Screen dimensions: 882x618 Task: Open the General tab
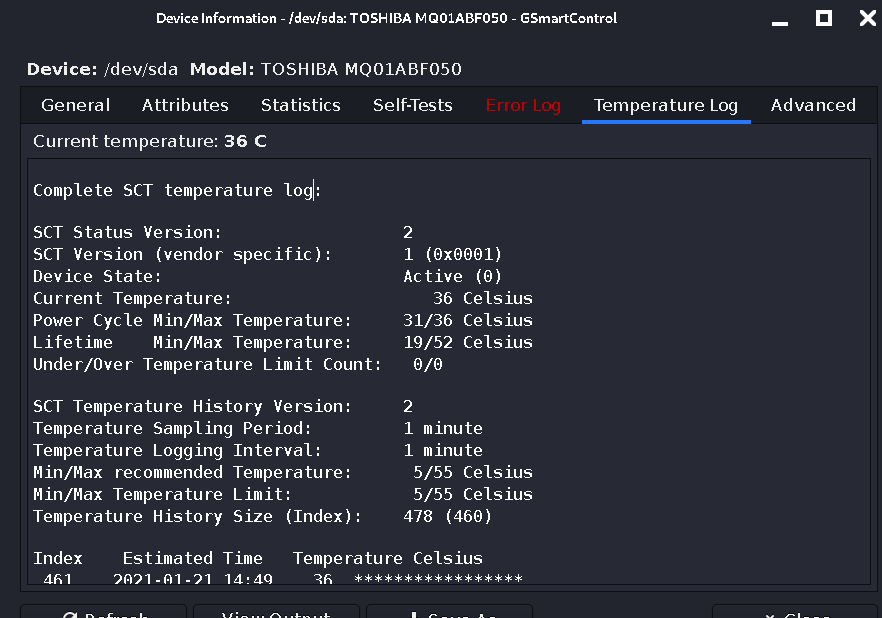[76, 105]
